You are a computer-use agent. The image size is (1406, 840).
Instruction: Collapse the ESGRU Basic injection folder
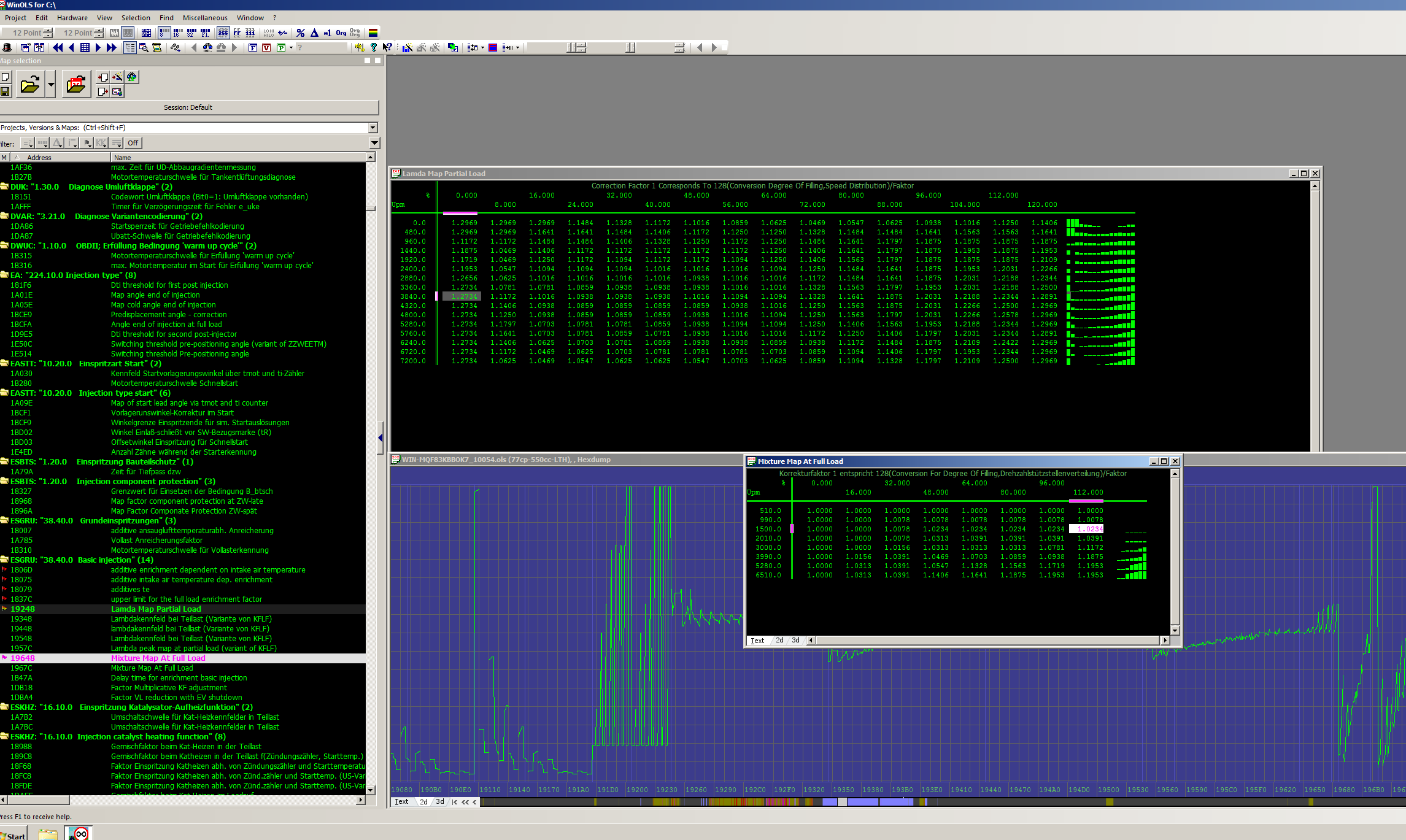coord(4,560)
